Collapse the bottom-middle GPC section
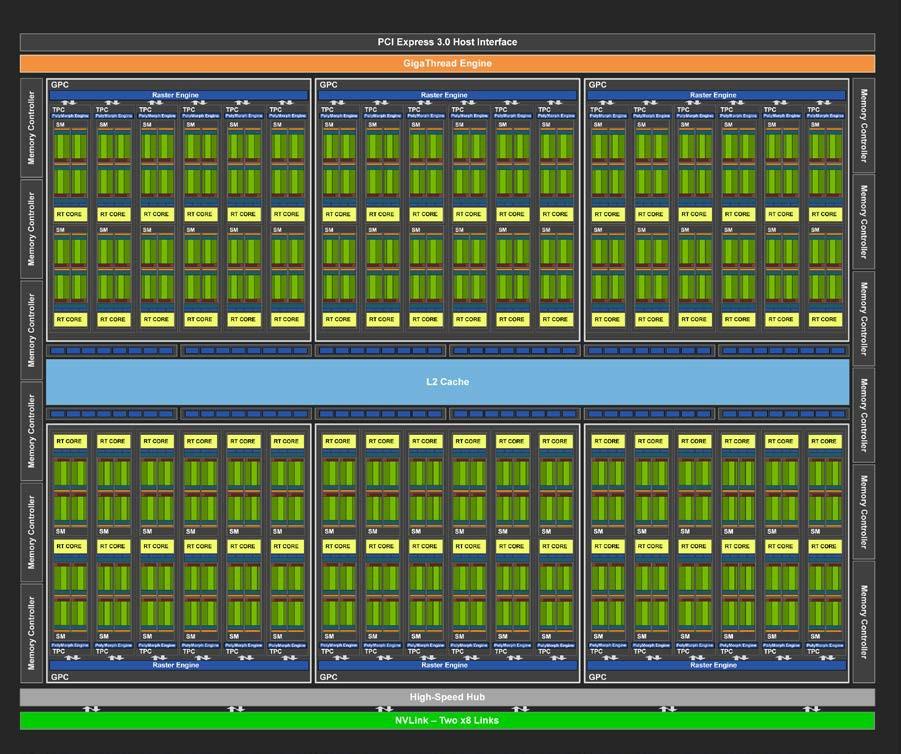This screenshot has height=754, width=901. [330, 677]
